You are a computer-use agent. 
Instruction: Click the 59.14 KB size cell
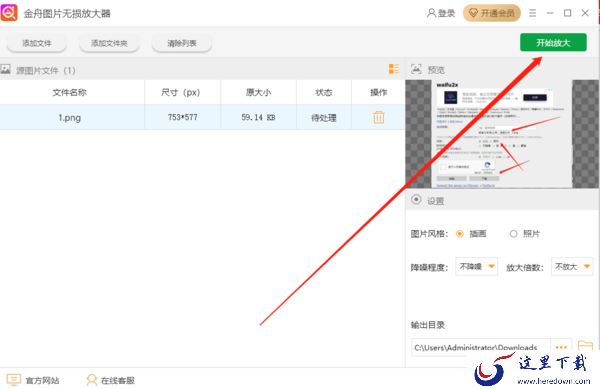258,117
